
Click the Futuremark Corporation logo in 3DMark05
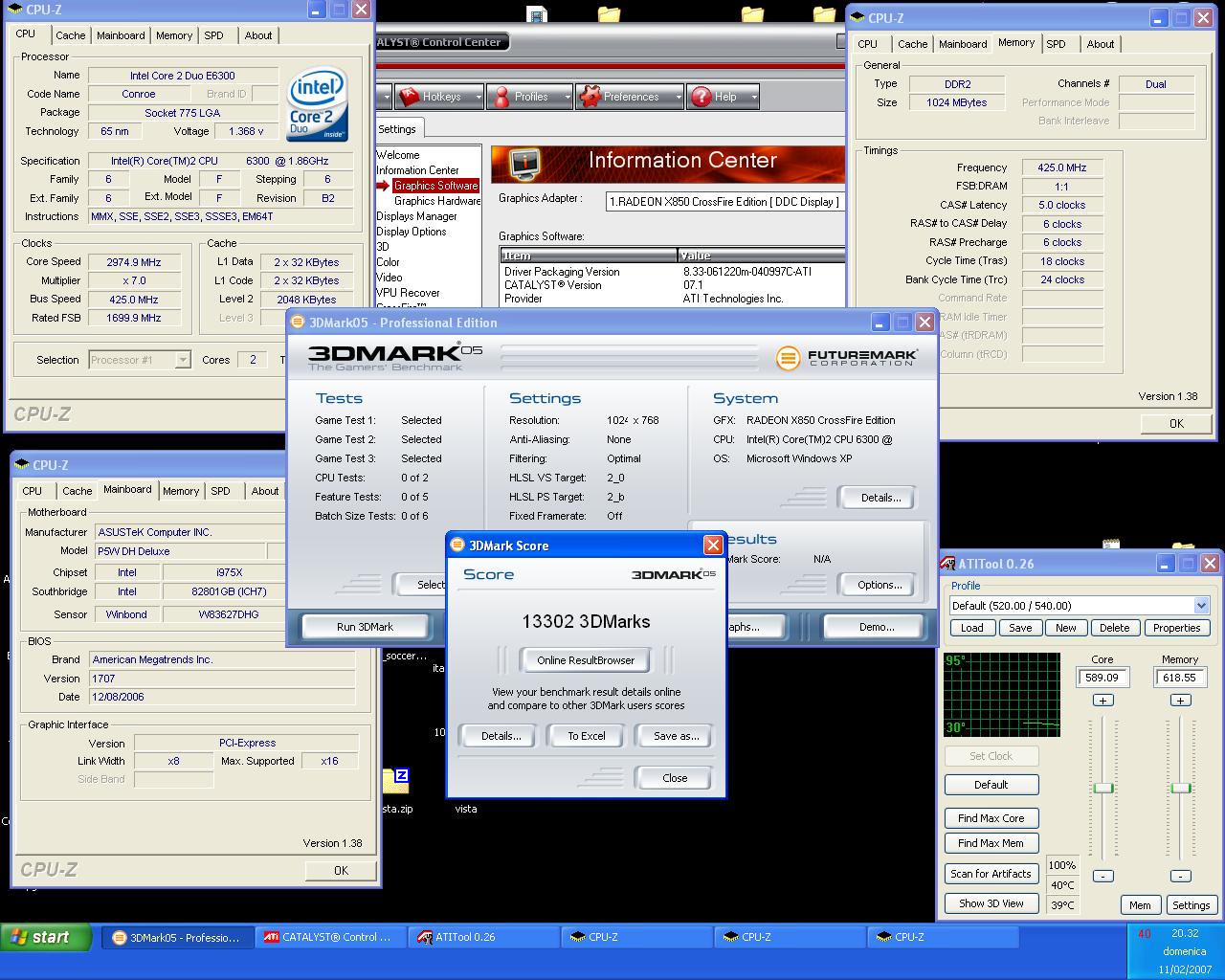[x=847, y=358]
